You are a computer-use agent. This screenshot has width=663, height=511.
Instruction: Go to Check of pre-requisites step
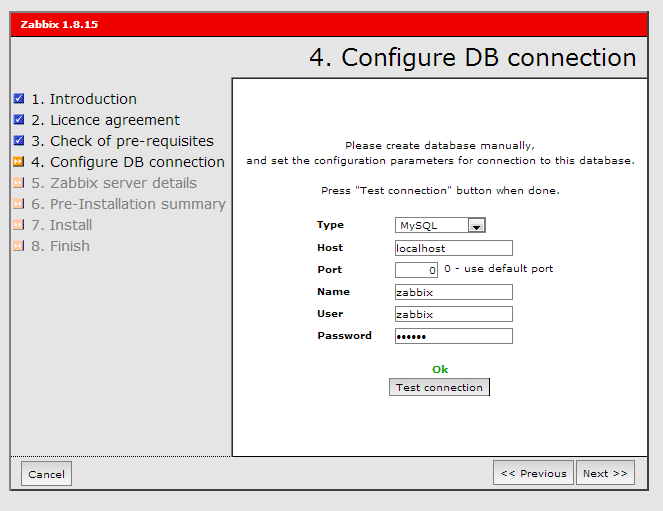click(x=131, y=141)
